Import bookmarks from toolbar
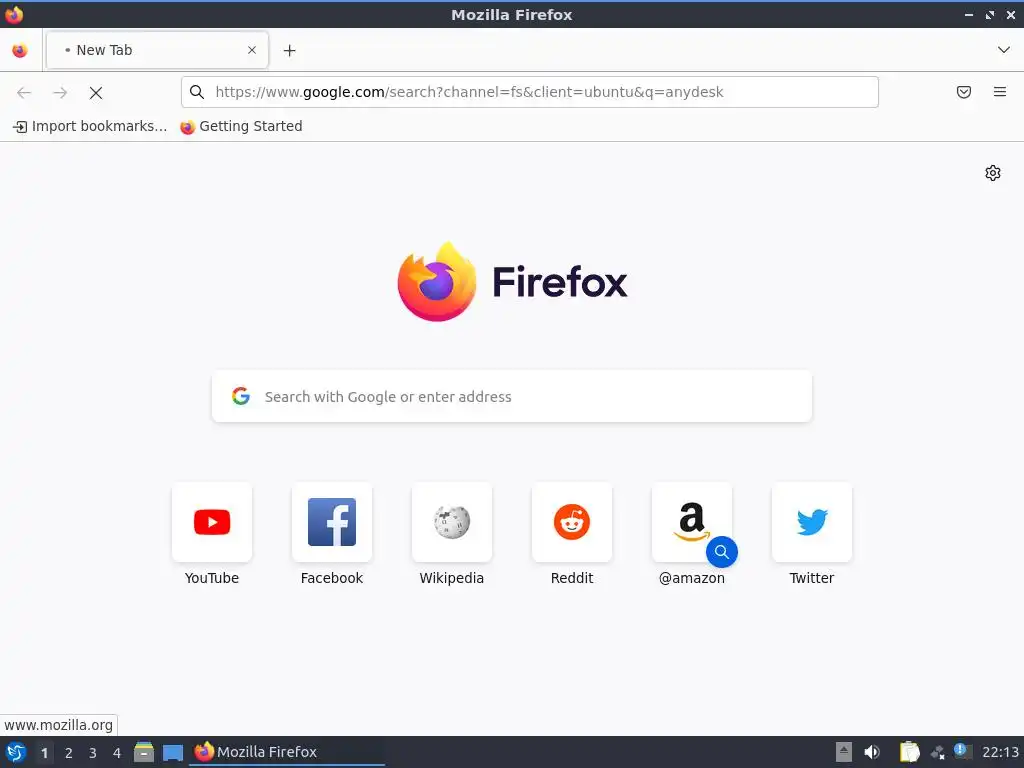Screen dimensions: 1024x768 [x=90, y=126]
